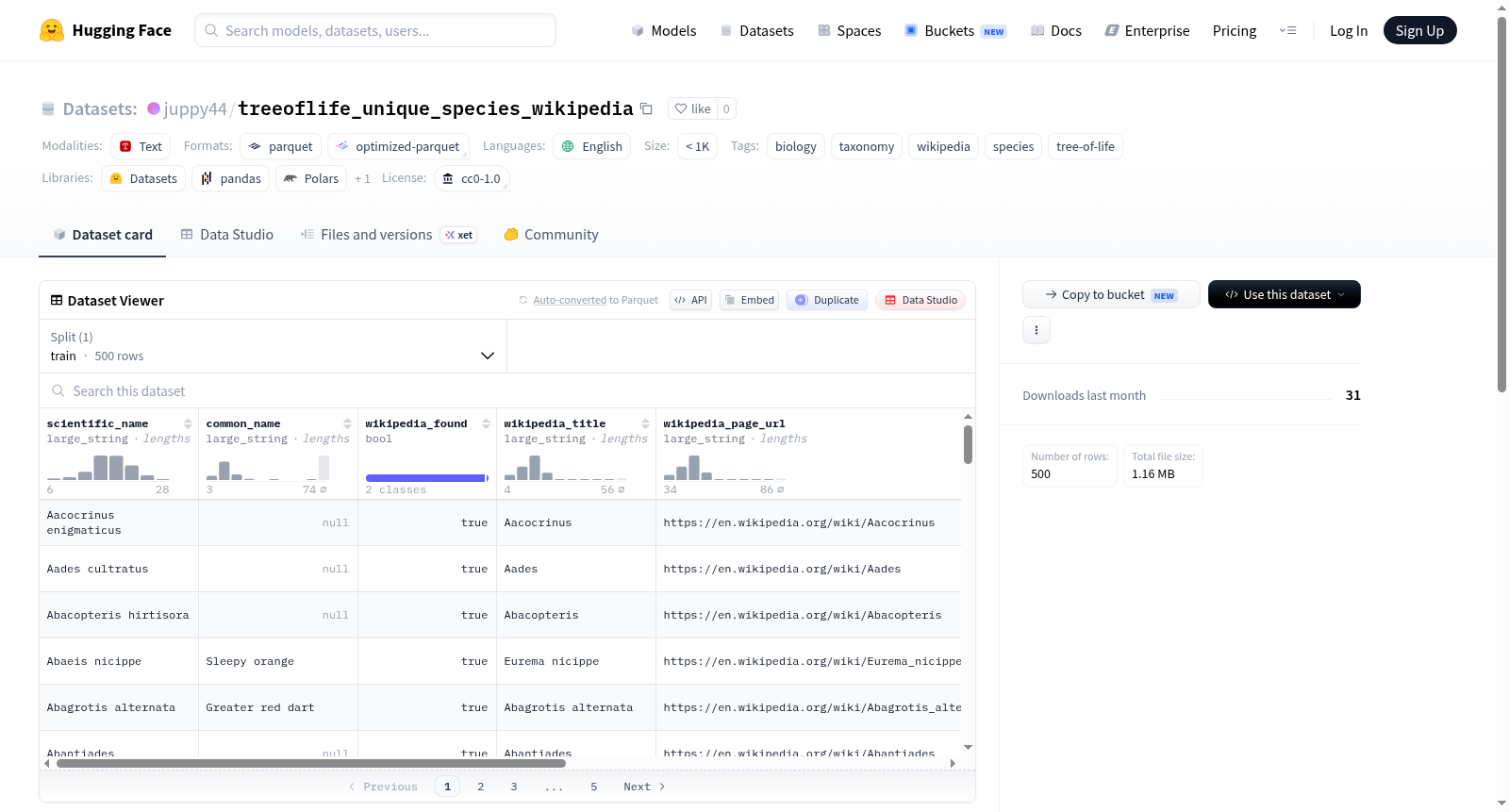
Task: Click the Hugging Face logo icon
Action: (x=52, y=30)
